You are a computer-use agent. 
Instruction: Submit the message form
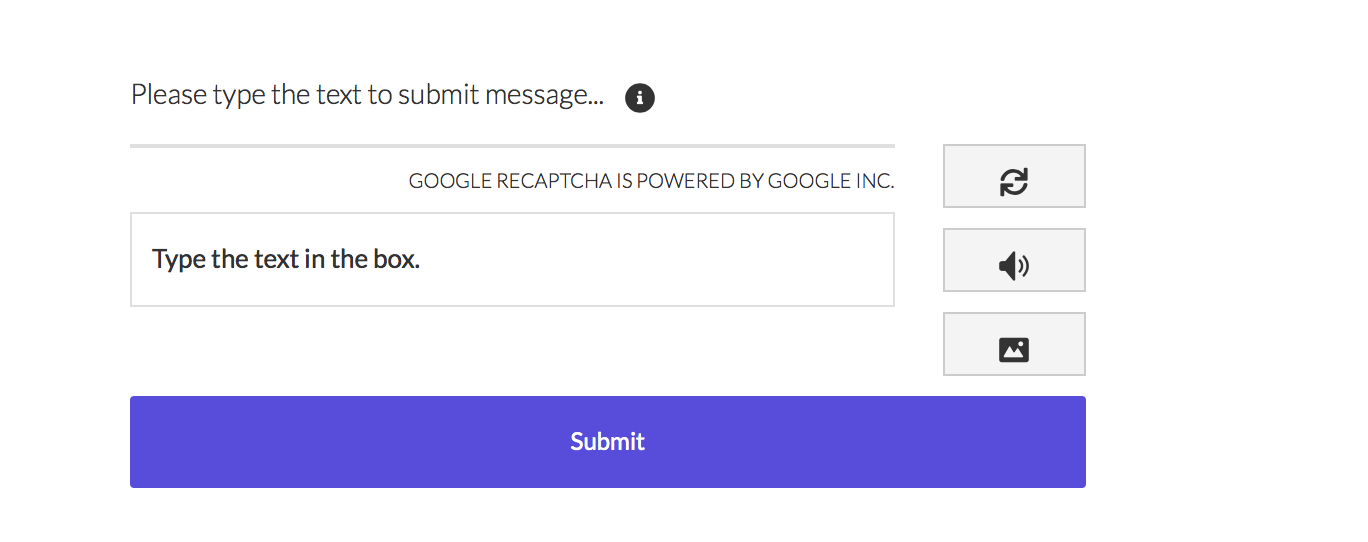point(607,442)
